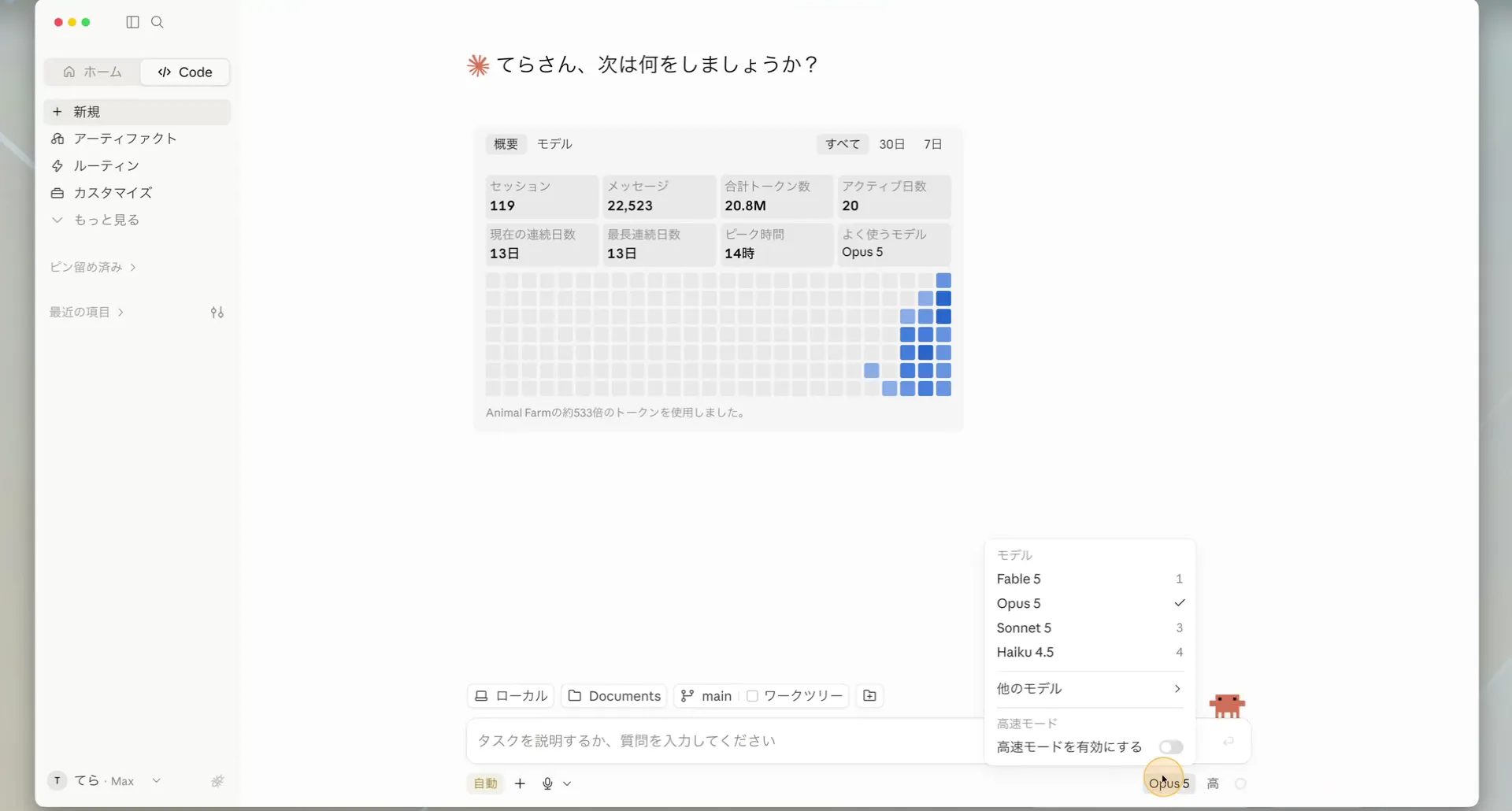Click the ピーク時間 14時 card
The width and height of the screenshot is (1512, 811).
pyautogui.click(x=776, y=244)
